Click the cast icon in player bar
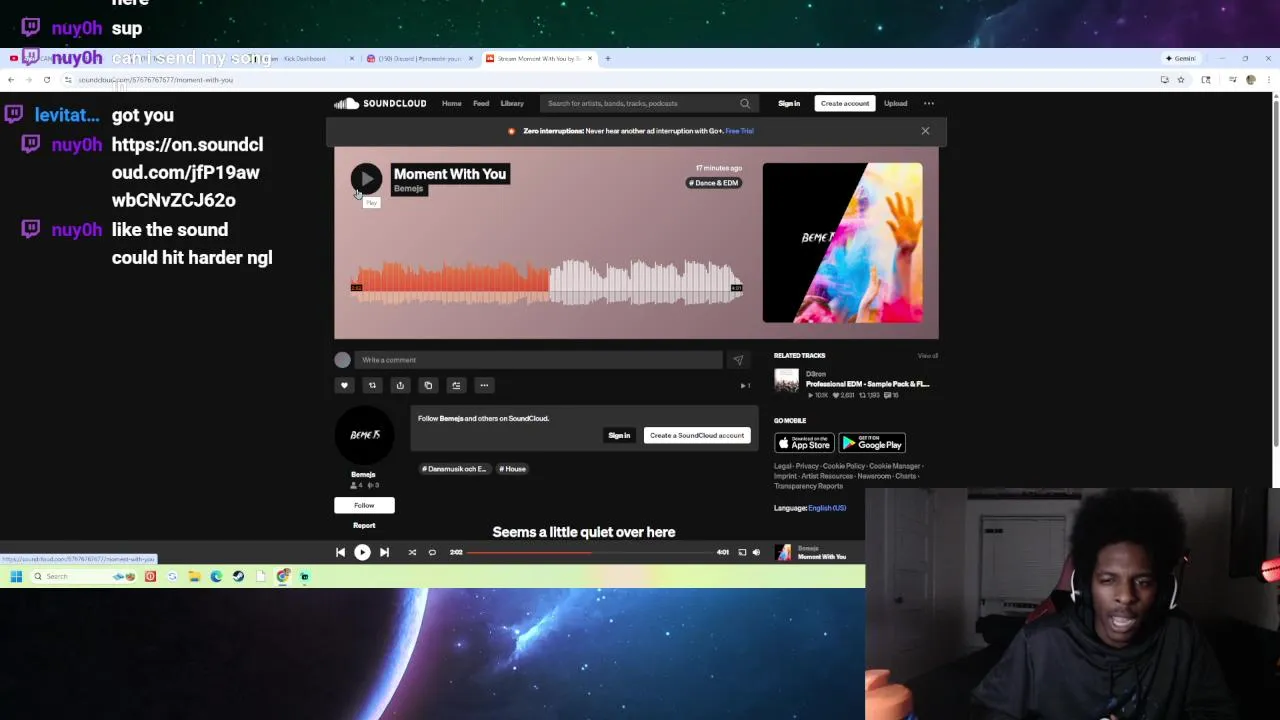Image resolution: width=1280 pixels, height=720 pixels. (742, 552)
